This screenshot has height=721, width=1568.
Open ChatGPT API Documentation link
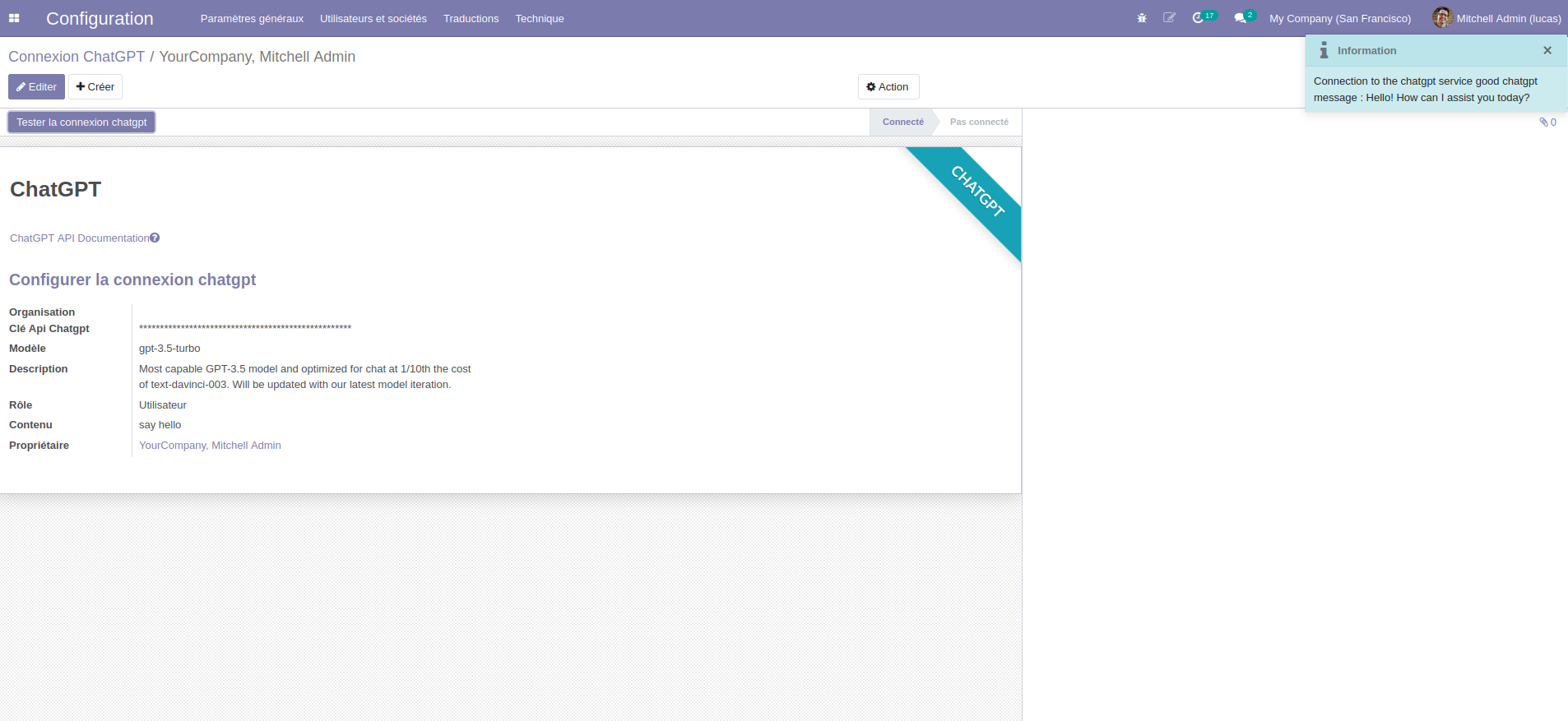point(80,238)
